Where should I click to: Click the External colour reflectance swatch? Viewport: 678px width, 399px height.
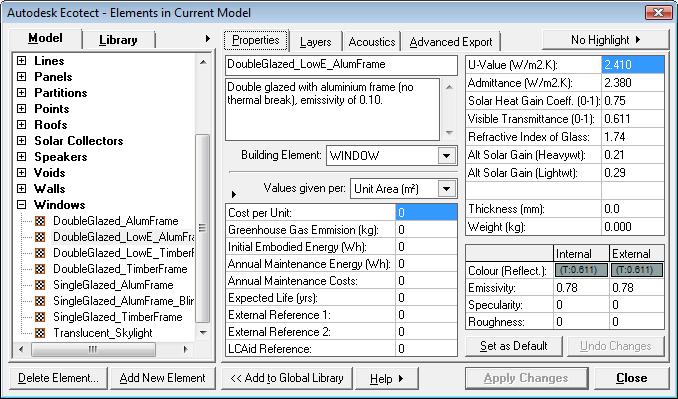pos(636,270)
